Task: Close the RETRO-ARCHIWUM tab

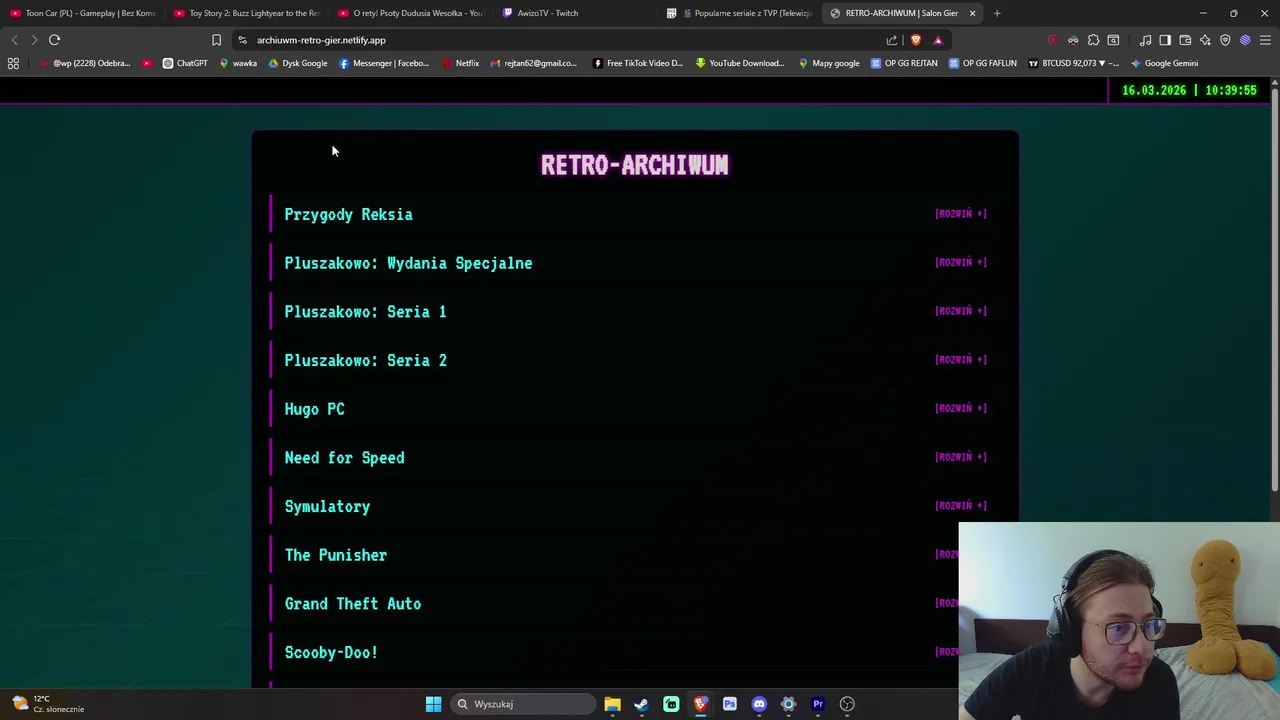Action: pos(972,13)
